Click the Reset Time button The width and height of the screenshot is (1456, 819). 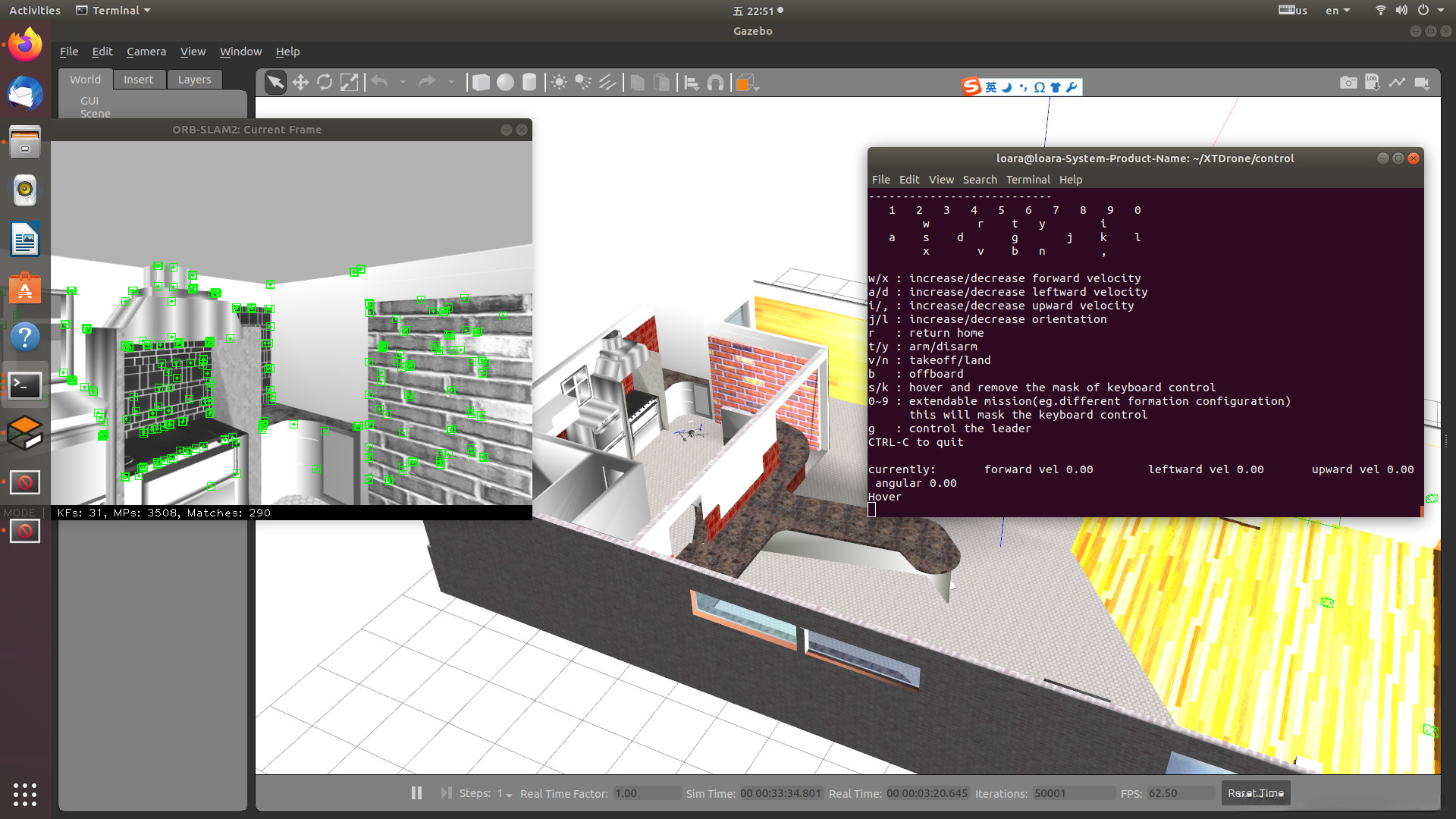point(1255,793)
